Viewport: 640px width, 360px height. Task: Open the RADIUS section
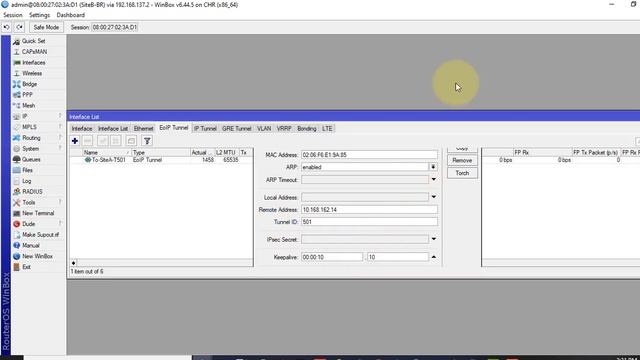tap(32, 191)
